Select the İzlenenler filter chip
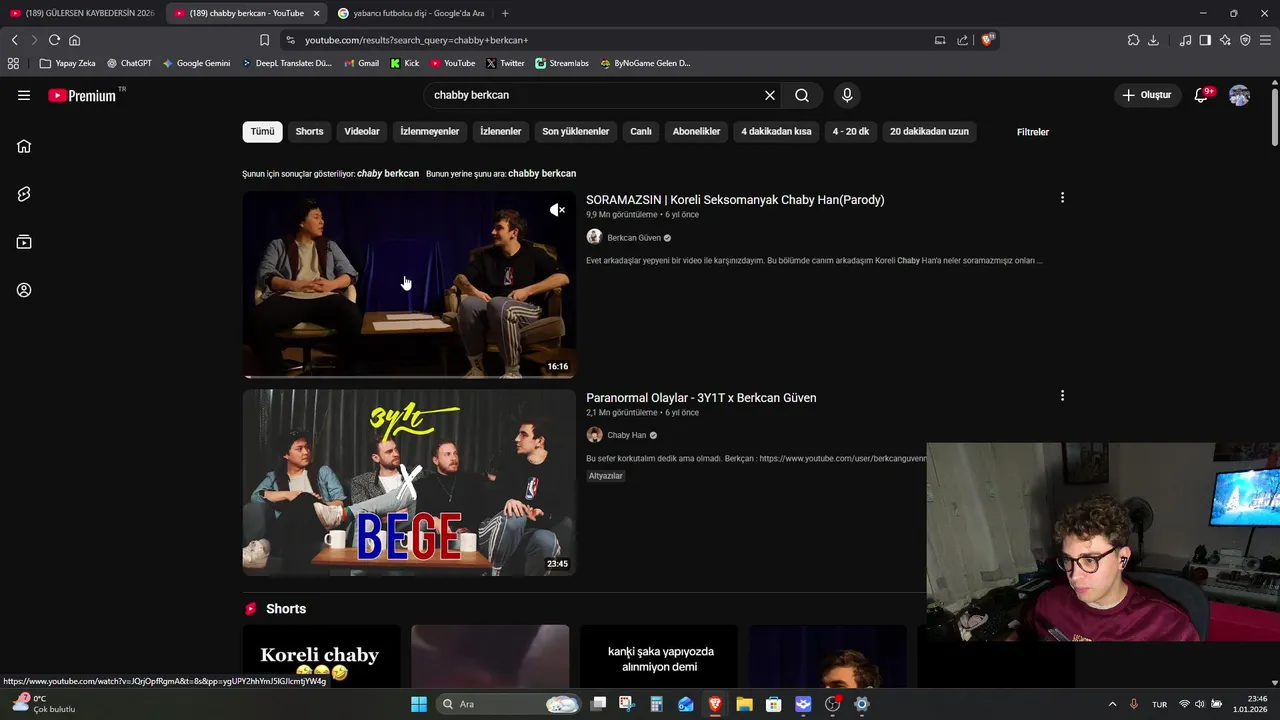 pos(500,132)
